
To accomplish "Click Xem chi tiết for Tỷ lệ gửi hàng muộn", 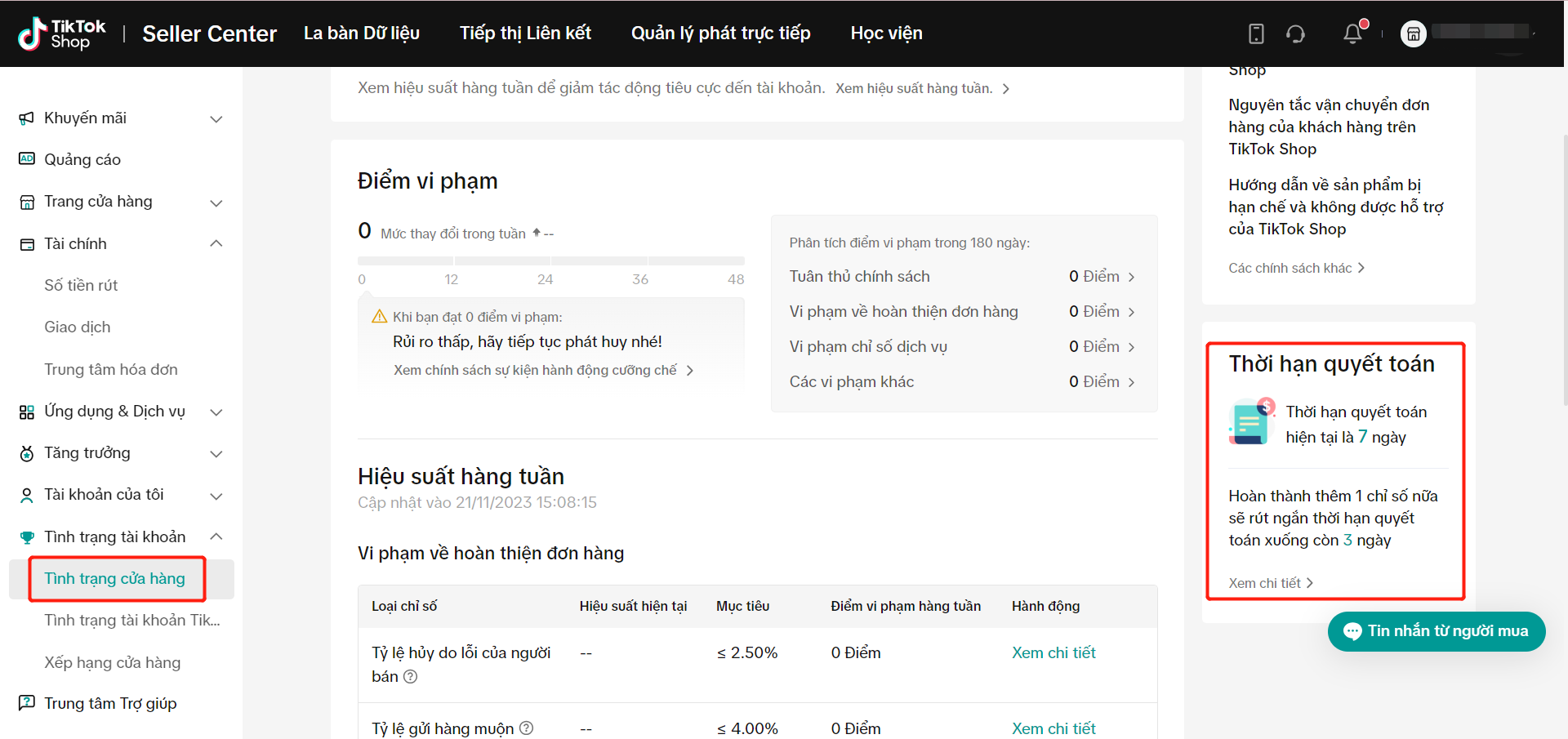I will coord(1053,728).
